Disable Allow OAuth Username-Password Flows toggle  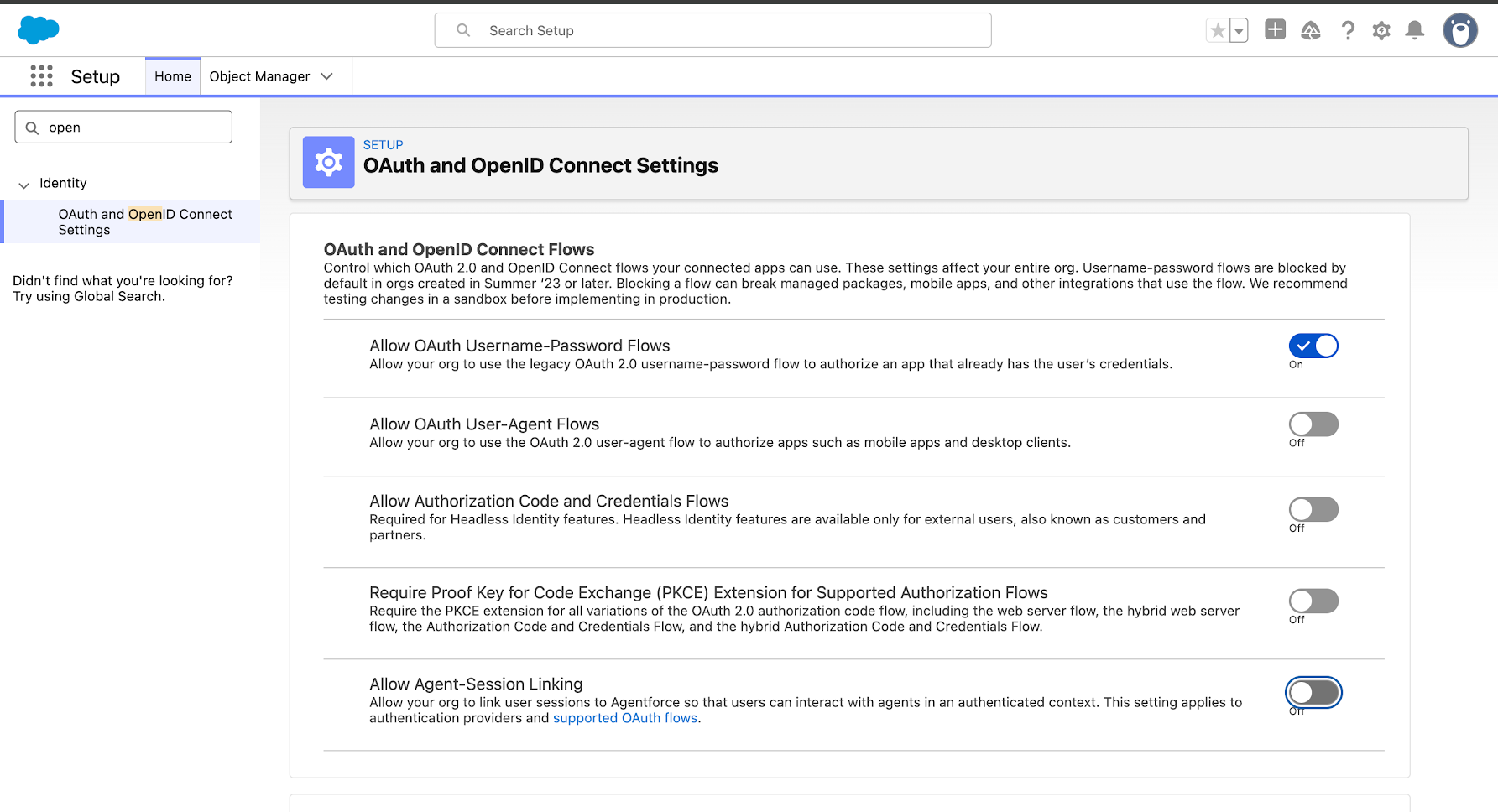[x=1313, y=346]
